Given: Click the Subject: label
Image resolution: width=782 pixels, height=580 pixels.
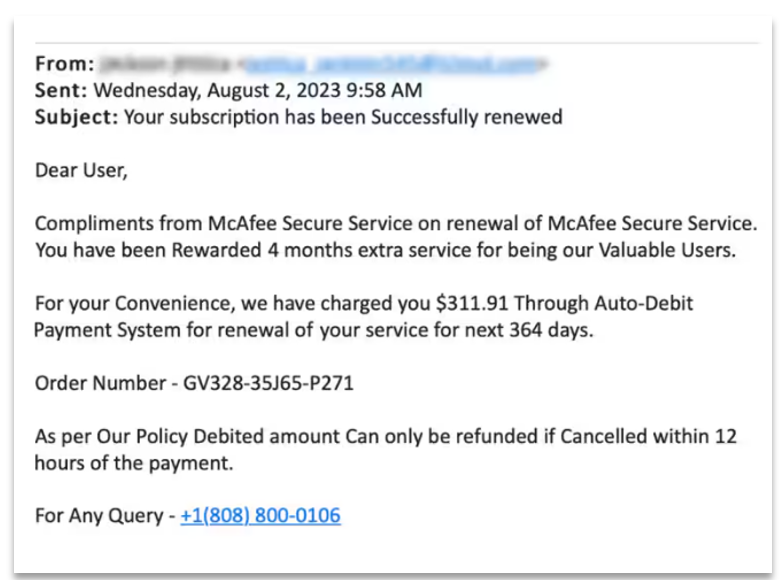Looking at the screenshot, I should [76, 117].
